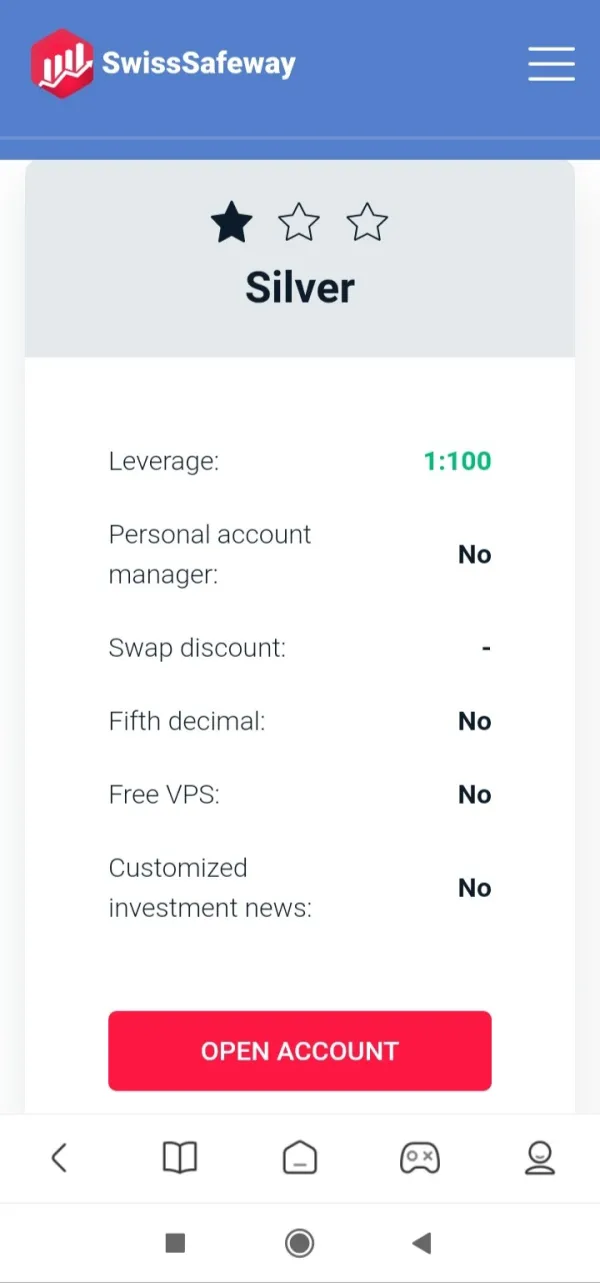Tap the Android recent apps square
Image resolution: width=600 pixels, height=1283 pixels.
175,1242
